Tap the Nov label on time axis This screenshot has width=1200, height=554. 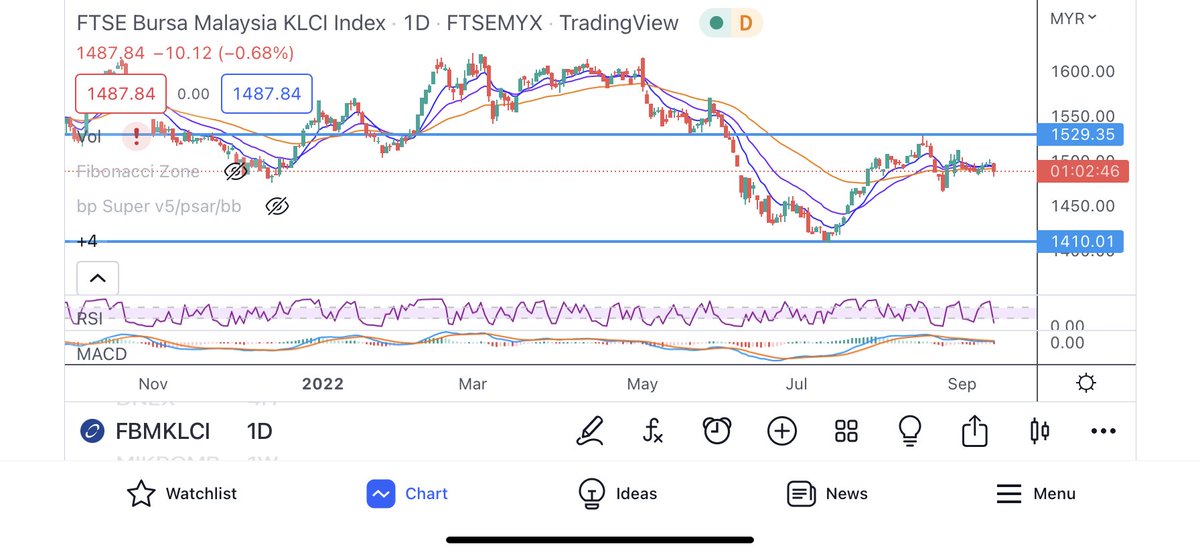[x=152, y=384]
